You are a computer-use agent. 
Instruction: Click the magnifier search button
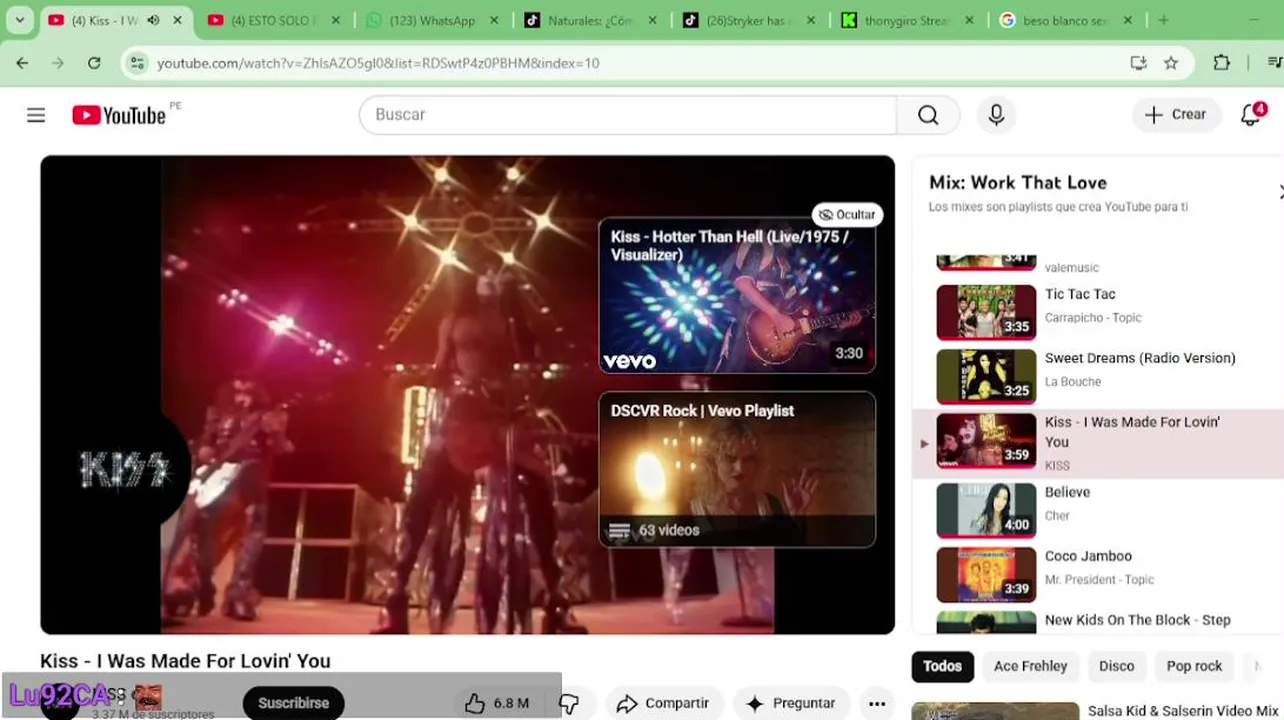[928, 115]
